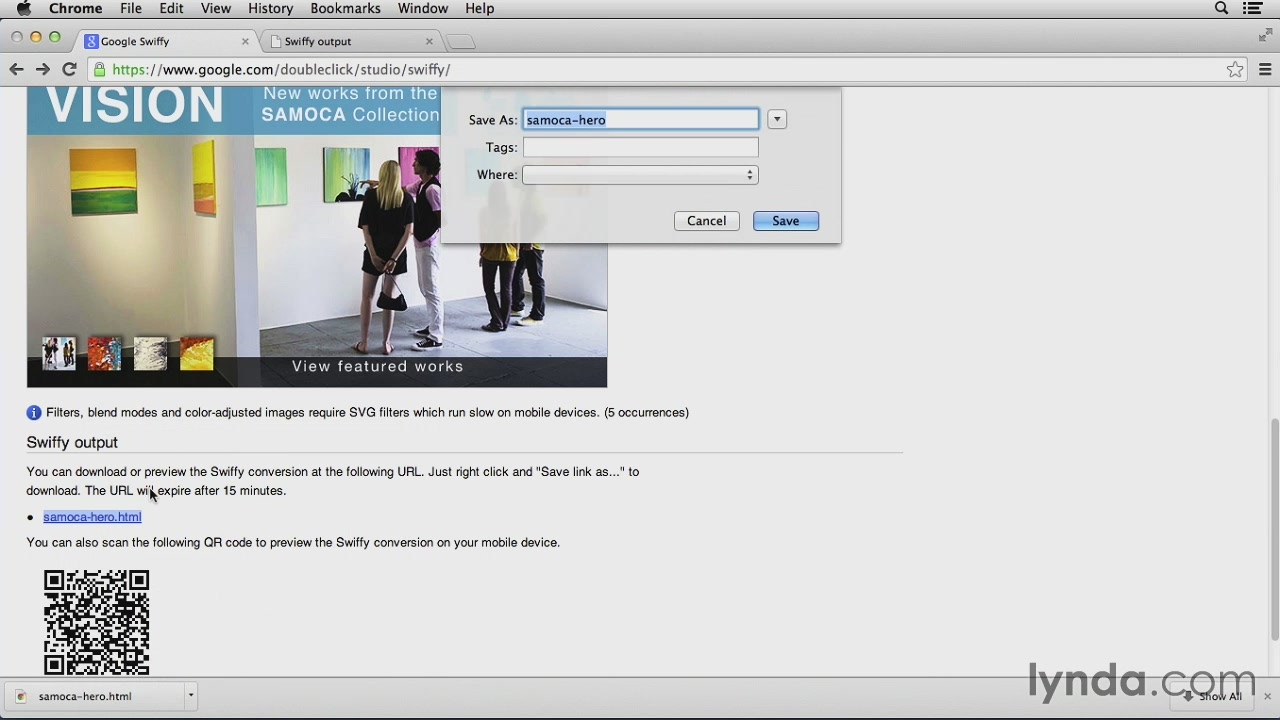The height and width of the screenshot is (720, 1280).
Task: Open the File menu
Action: (x=131, y=9)
